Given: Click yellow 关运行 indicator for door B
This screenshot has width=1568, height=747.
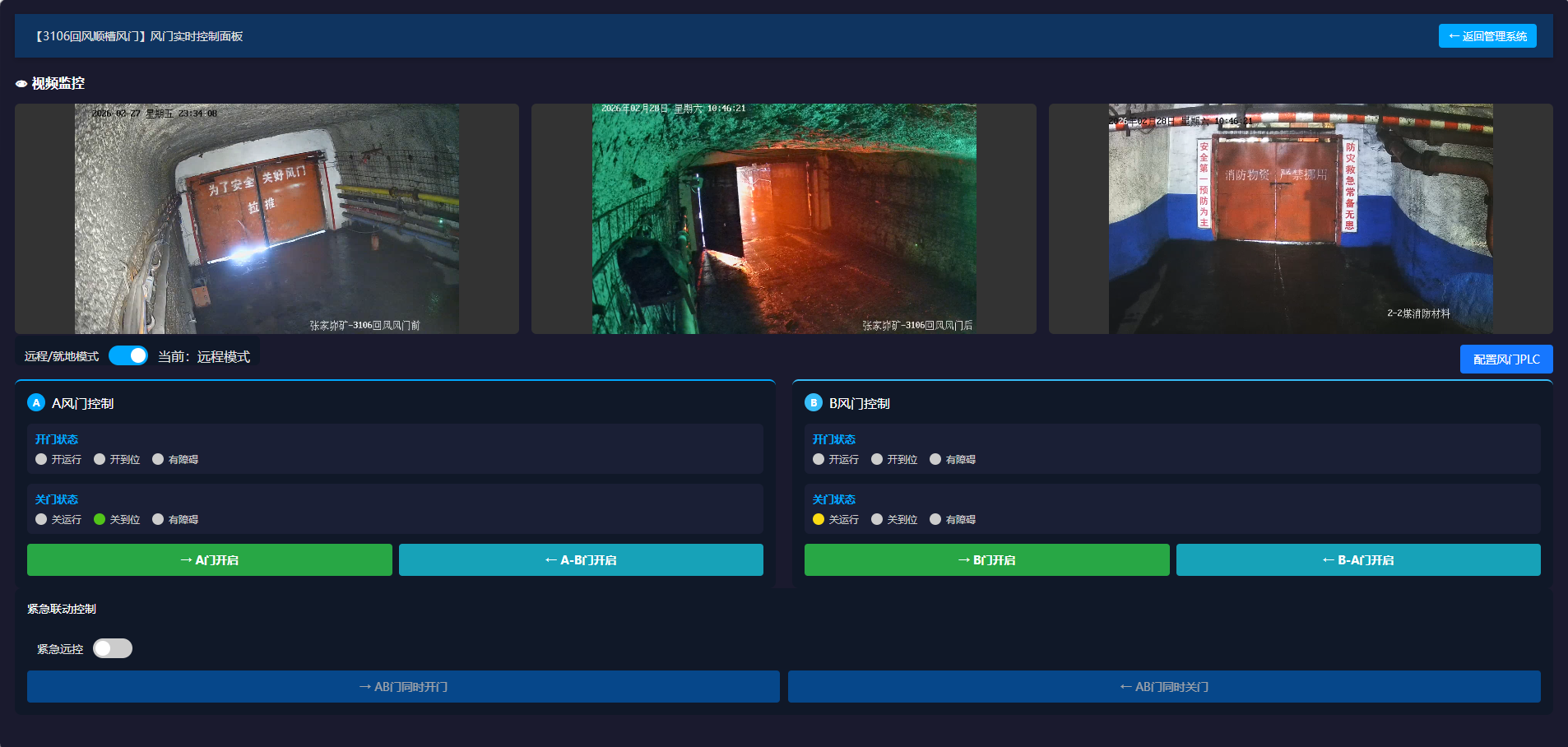Looking at the screenshot, I should click(819, 519).
